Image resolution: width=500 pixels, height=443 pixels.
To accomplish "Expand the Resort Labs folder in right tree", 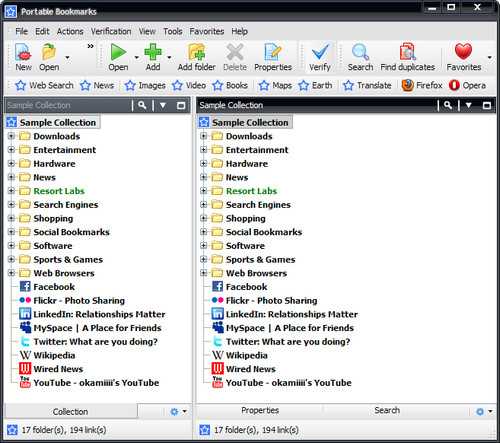I will click(x=203, y=191).
